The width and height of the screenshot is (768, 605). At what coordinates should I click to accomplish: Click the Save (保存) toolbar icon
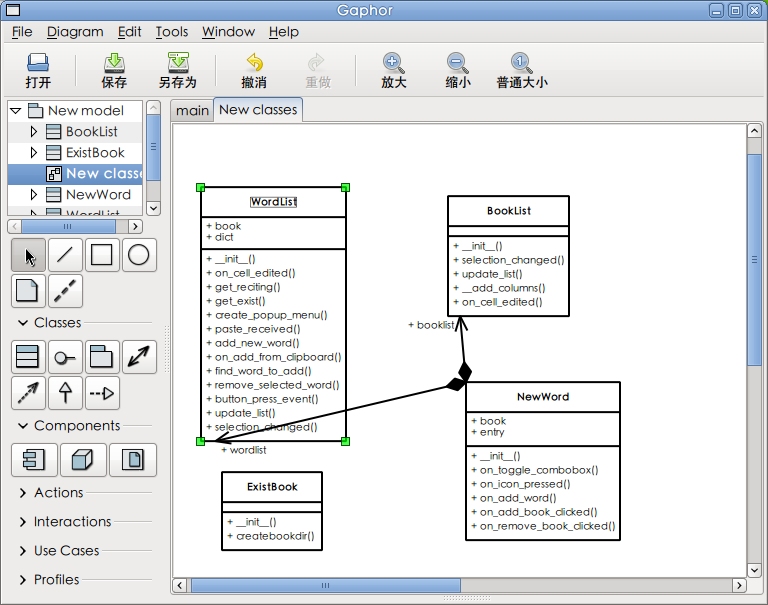point(114,70)
